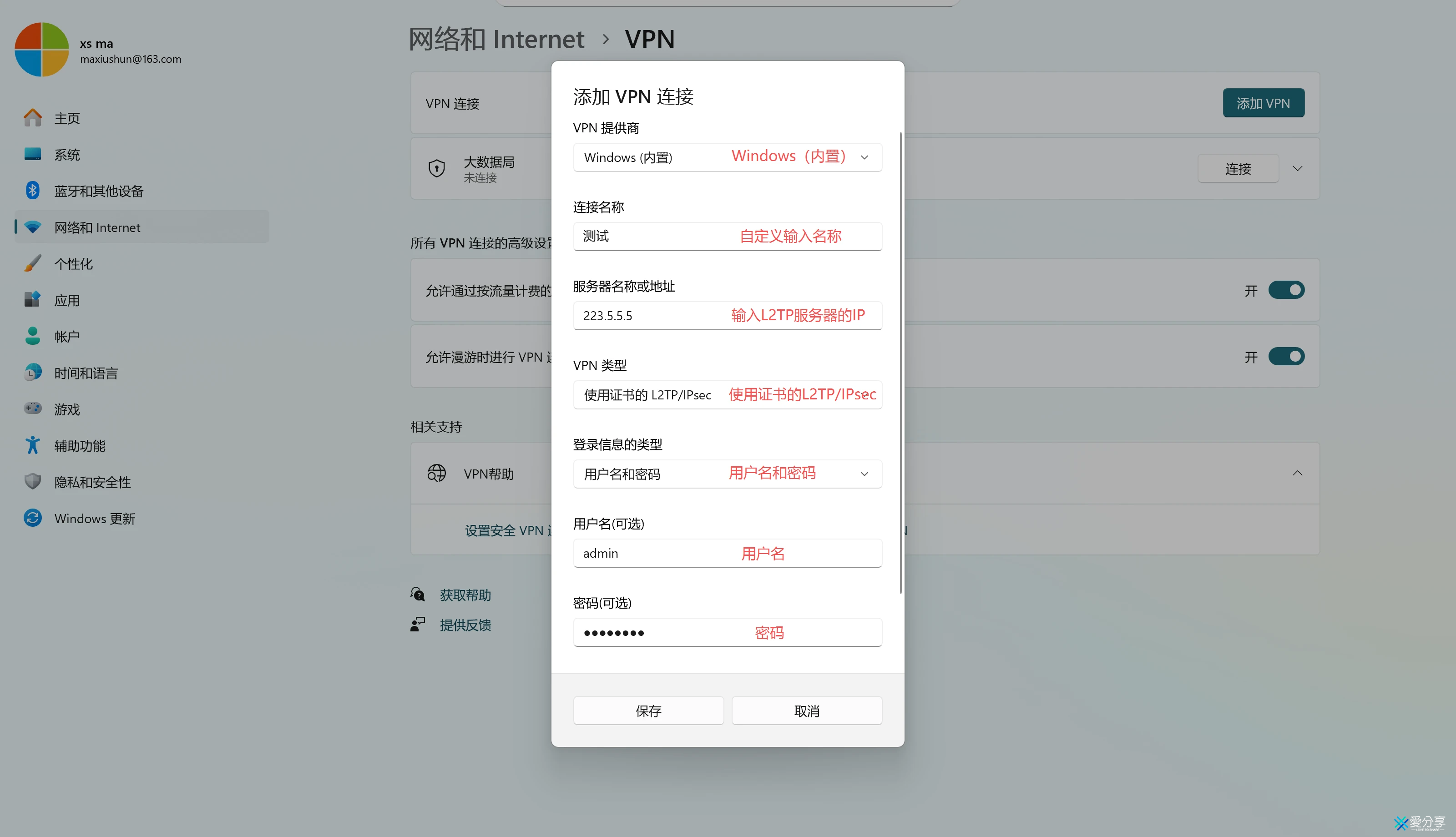Turn off VPN while roaming toggle

(x=1286, y=357)
